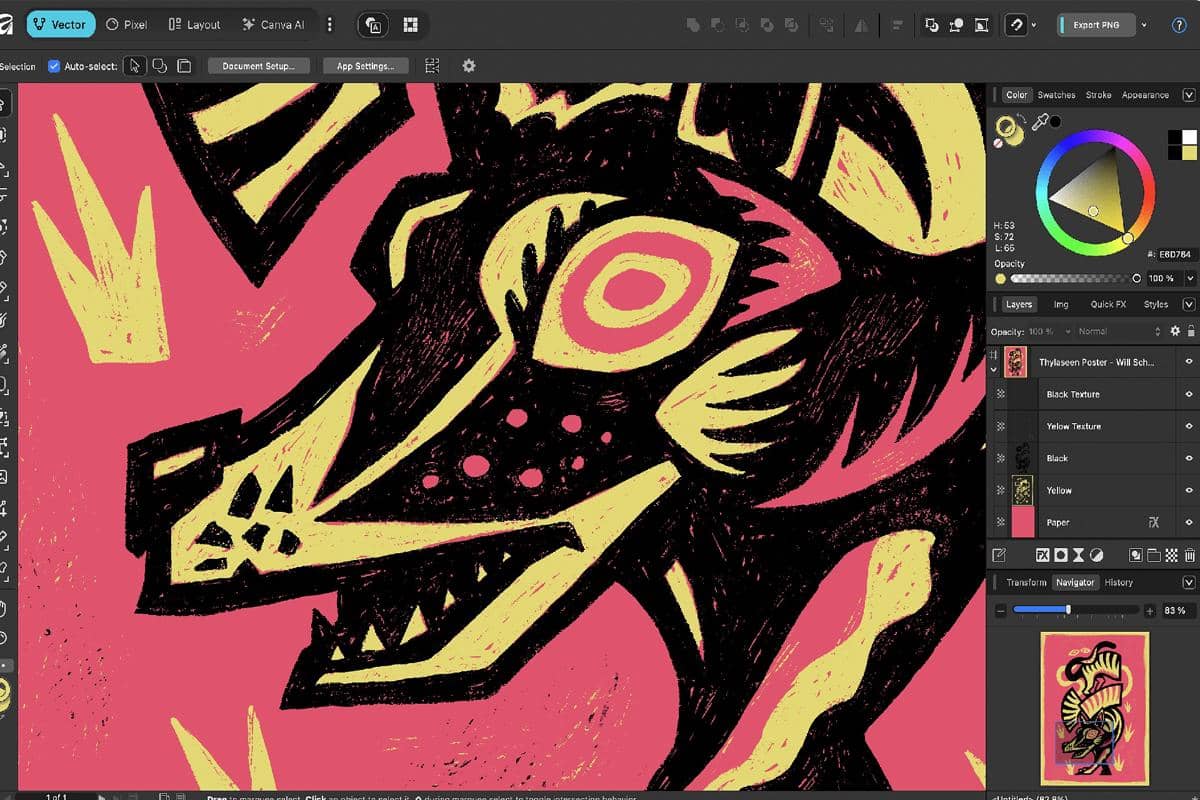This screenshot has height=800, width=1200.
Task: Click the navigator zoom out minus
Action: 1000,610
